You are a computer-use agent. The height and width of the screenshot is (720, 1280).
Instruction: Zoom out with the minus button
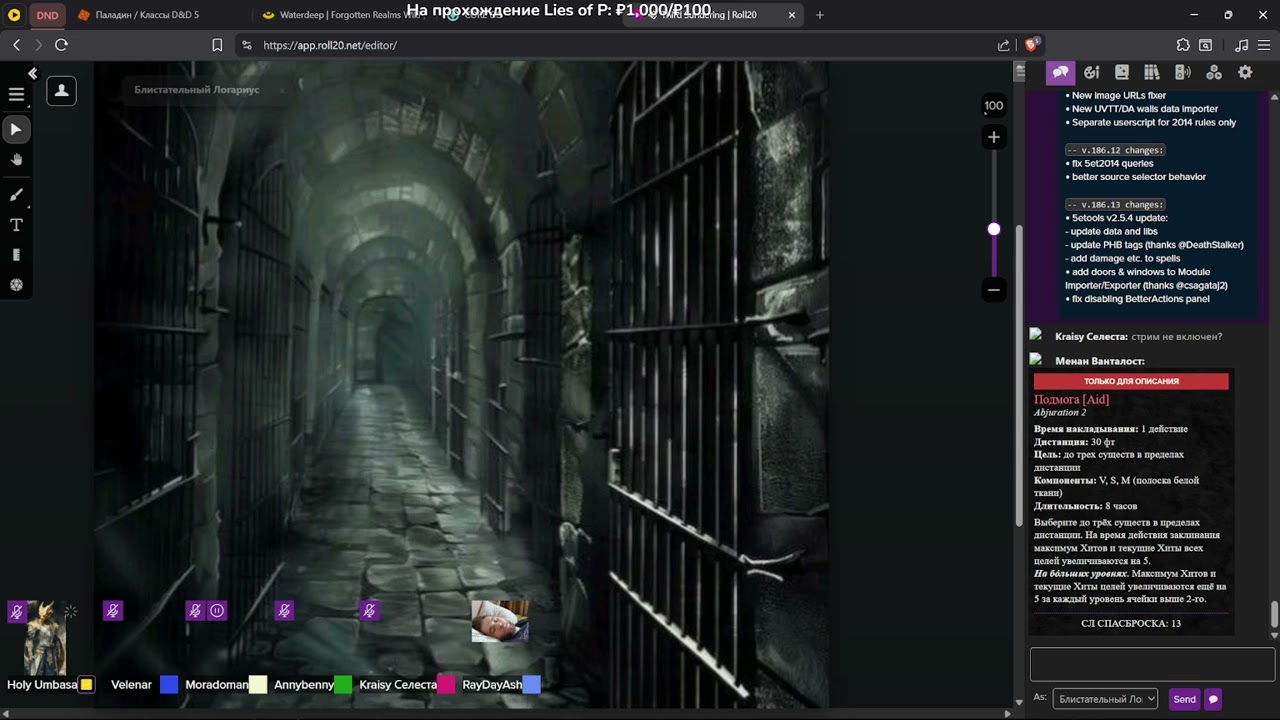993,290
